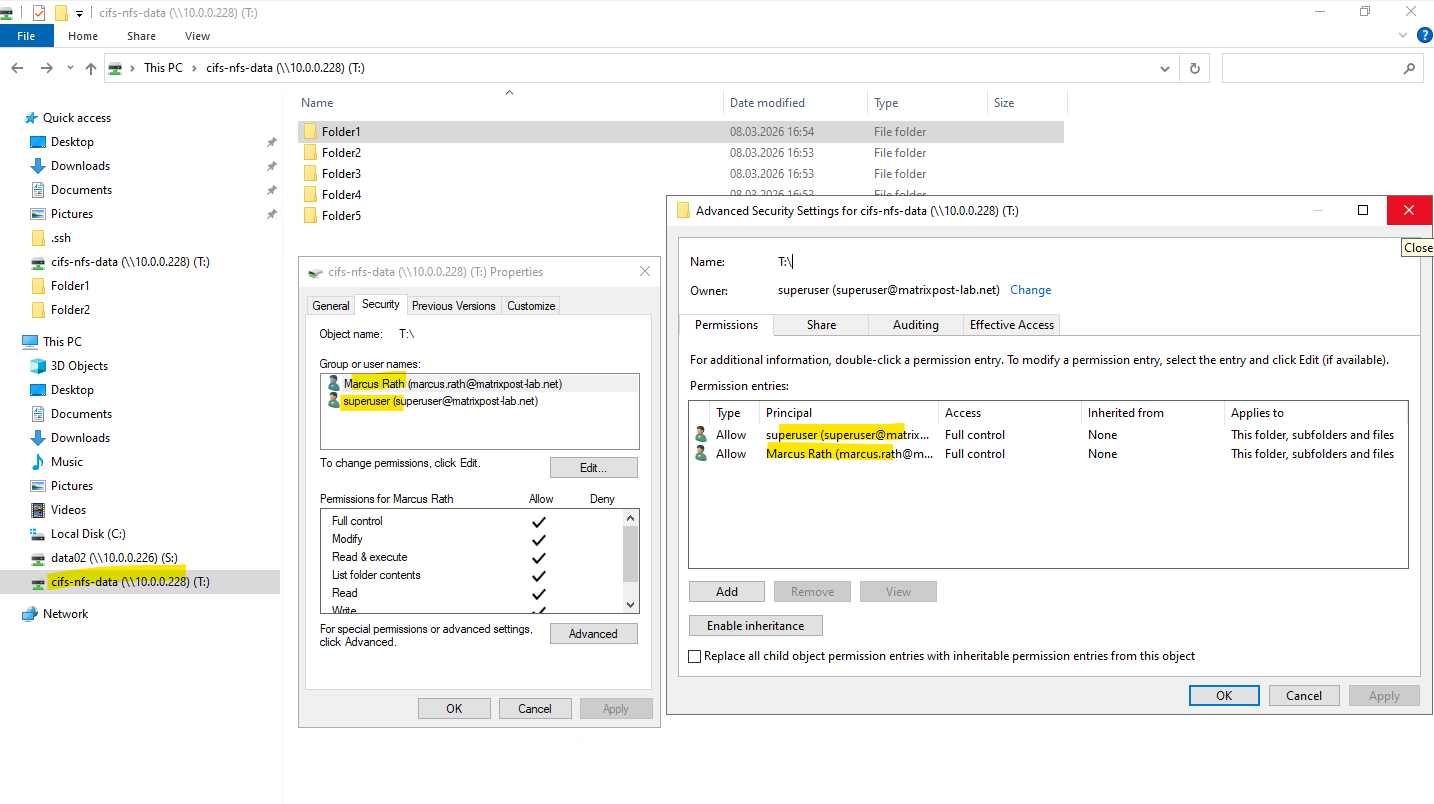Image resolution: width=1434 pixels, height=804 pixels.
Task: Switch to the Effective Access tab
Action: pos(1011,325)
